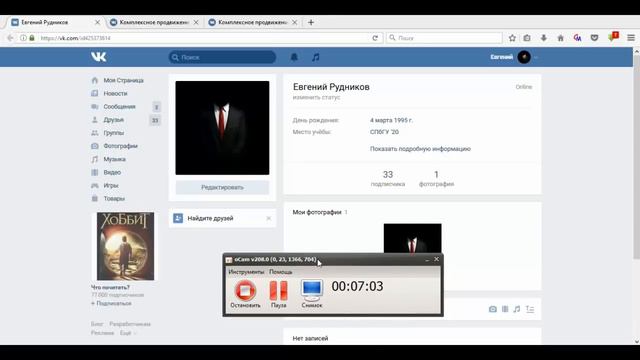
Task: Click the Видео sidebar icon
Action: (x=95, y=172)
